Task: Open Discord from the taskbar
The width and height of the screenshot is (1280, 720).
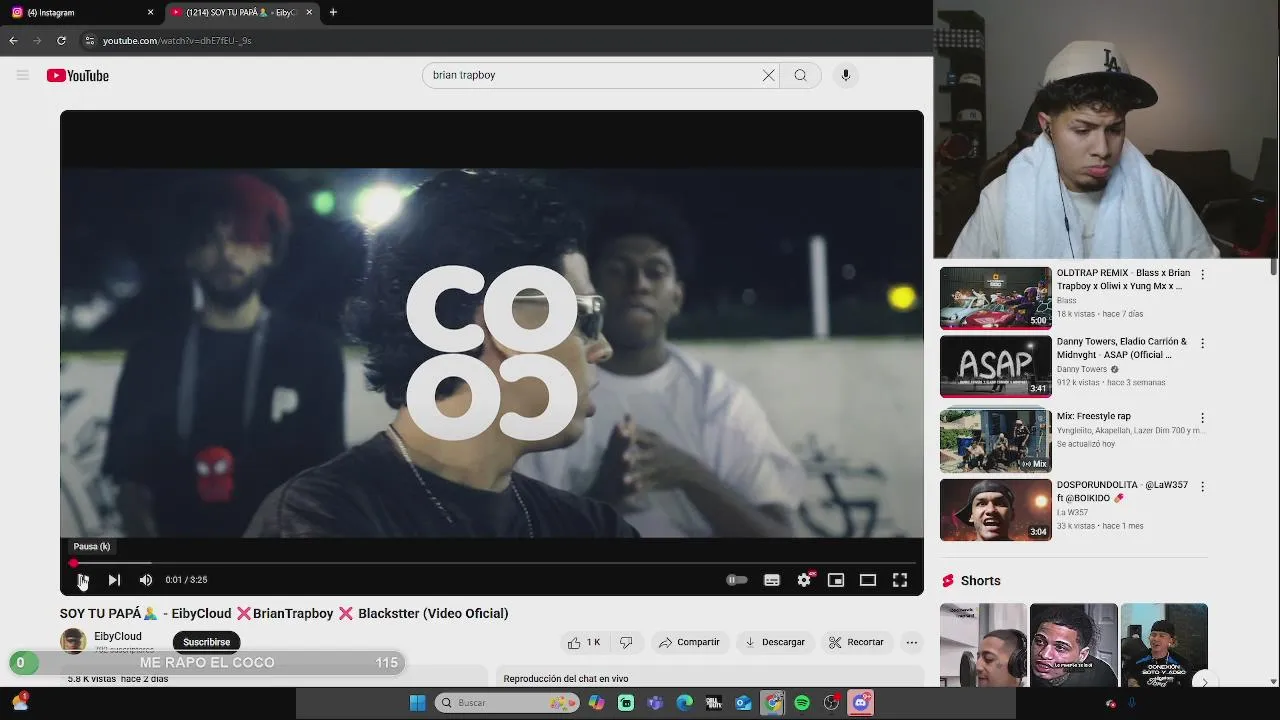Action: (861, 703)
